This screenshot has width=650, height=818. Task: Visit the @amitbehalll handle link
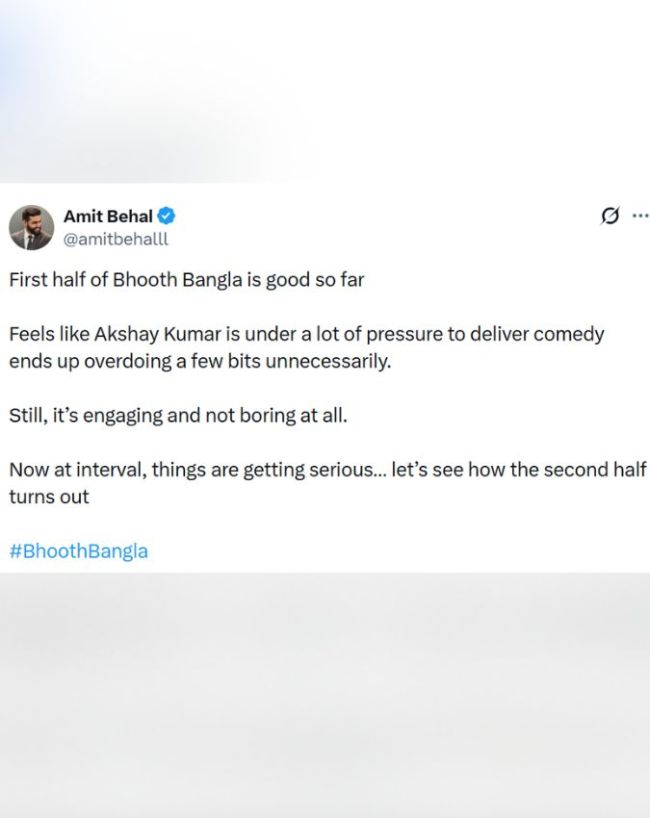(116, 239)
